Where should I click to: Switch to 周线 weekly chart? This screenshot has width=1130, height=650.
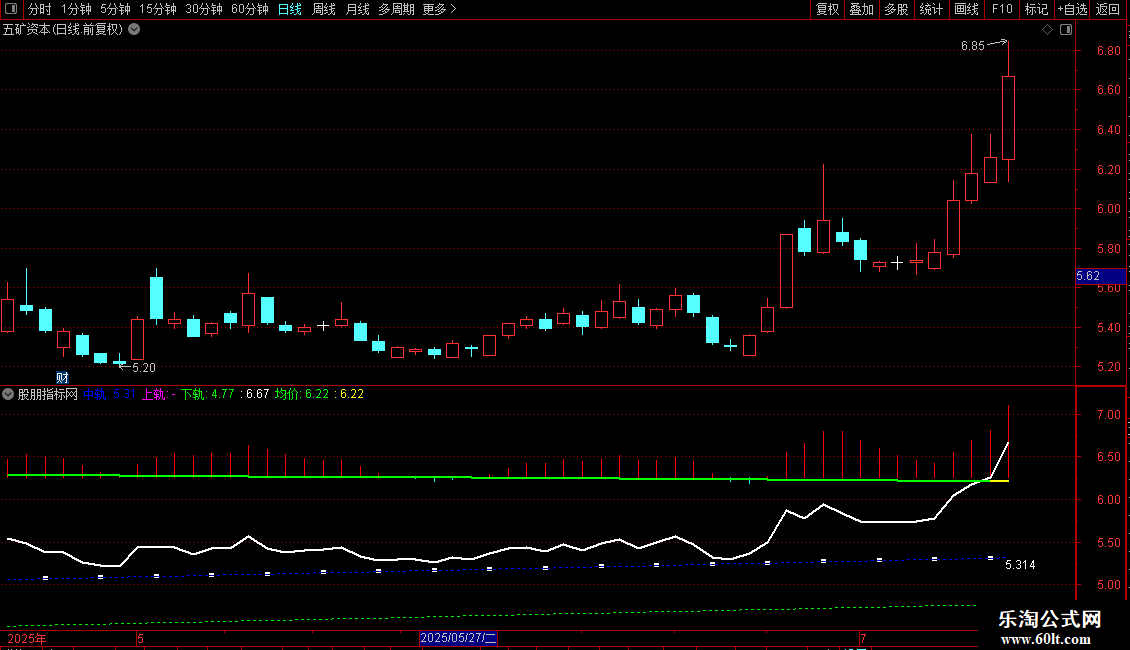click(324, 9)
